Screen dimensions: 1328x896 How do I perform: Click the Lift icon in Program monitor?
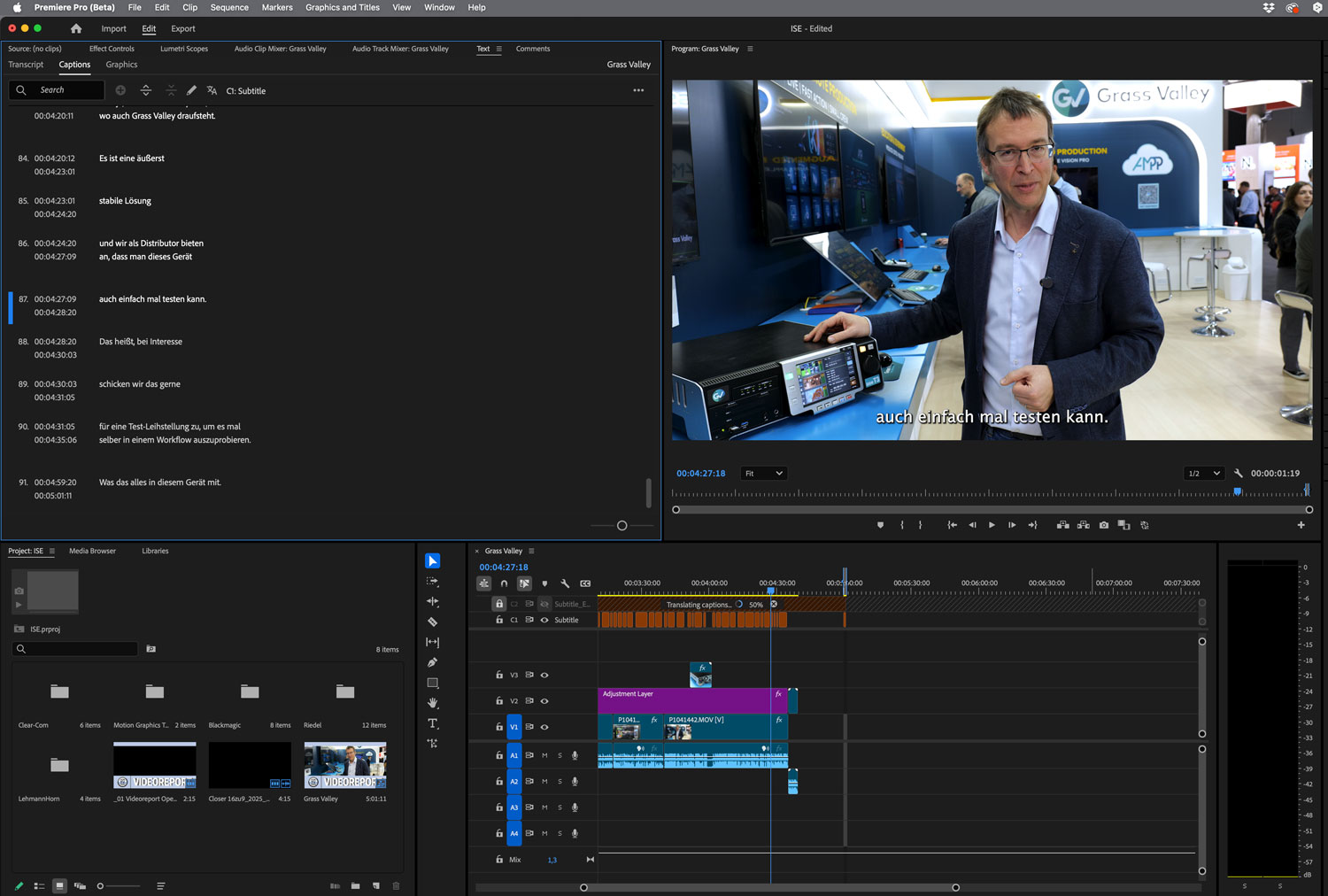(1062, 525)
